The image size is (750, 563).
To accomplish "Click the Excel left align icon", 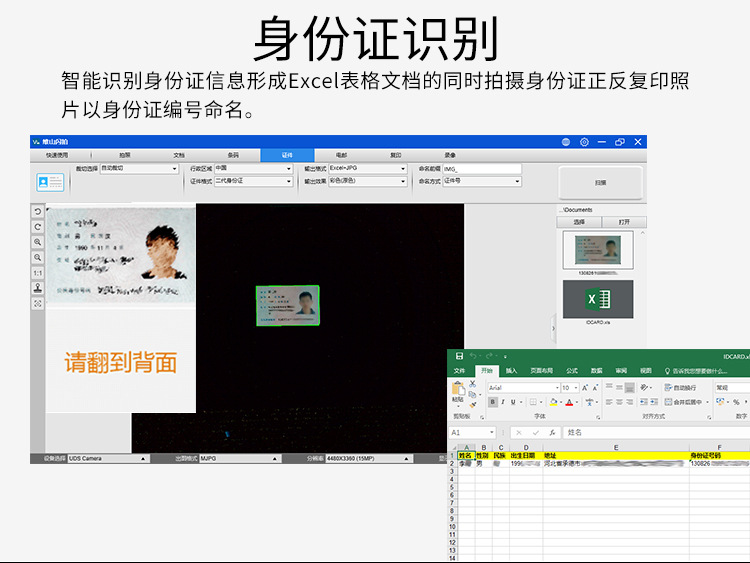I will tap(609, 402).
